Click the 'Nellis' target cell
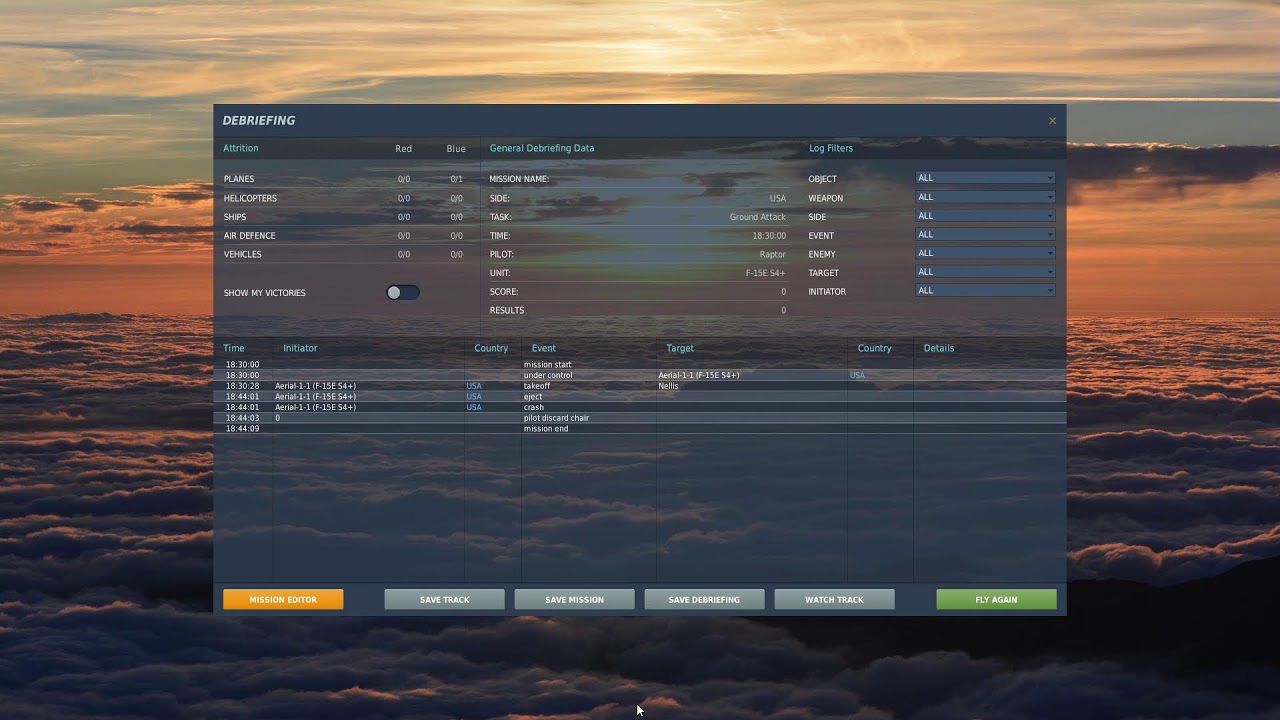 click(668, 386)
